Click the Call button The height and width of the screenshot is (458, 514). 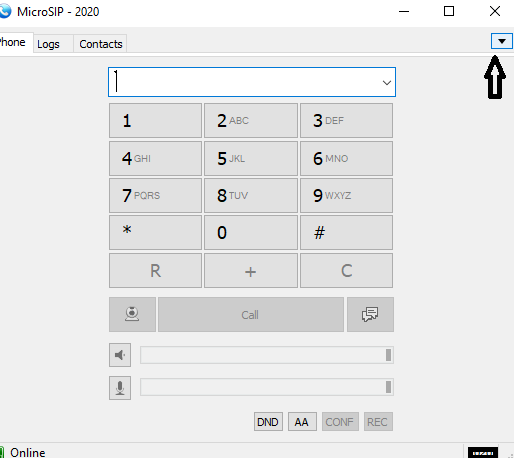251,314
